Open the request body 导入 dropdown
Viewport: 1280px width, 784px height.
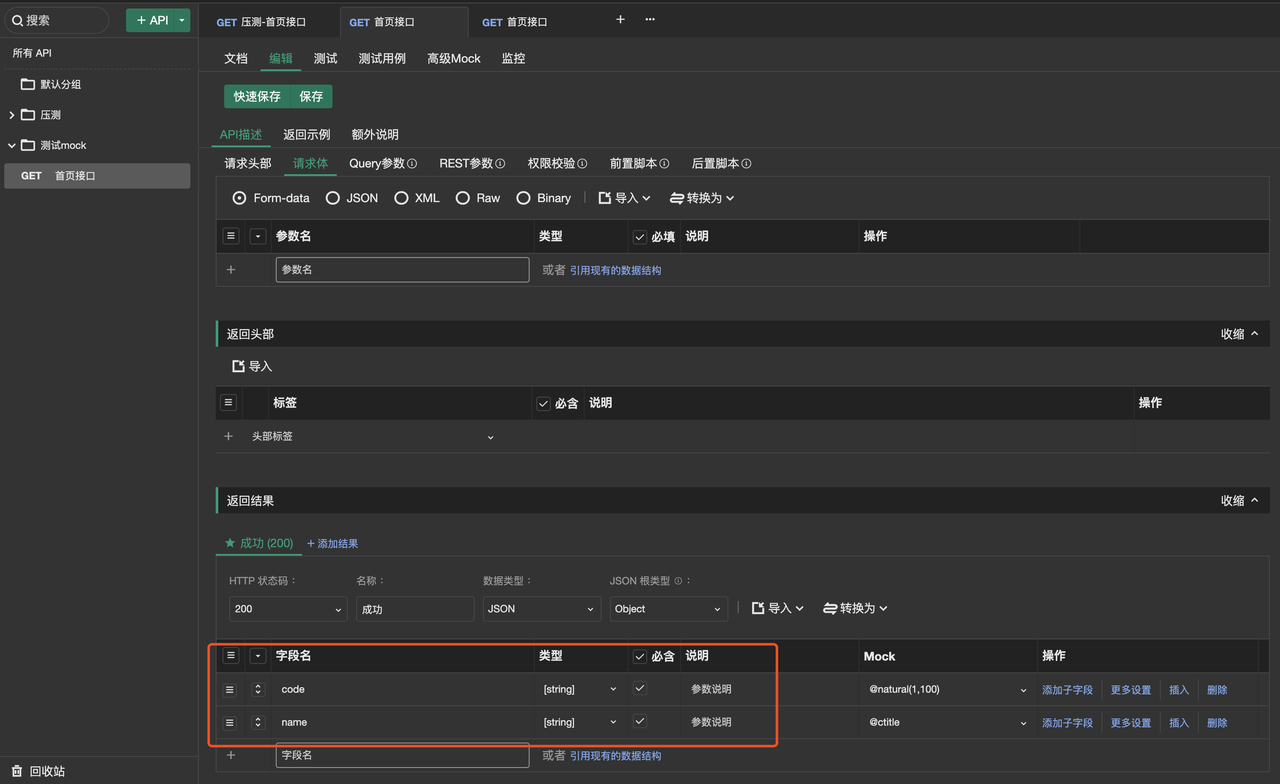[624, 198]
